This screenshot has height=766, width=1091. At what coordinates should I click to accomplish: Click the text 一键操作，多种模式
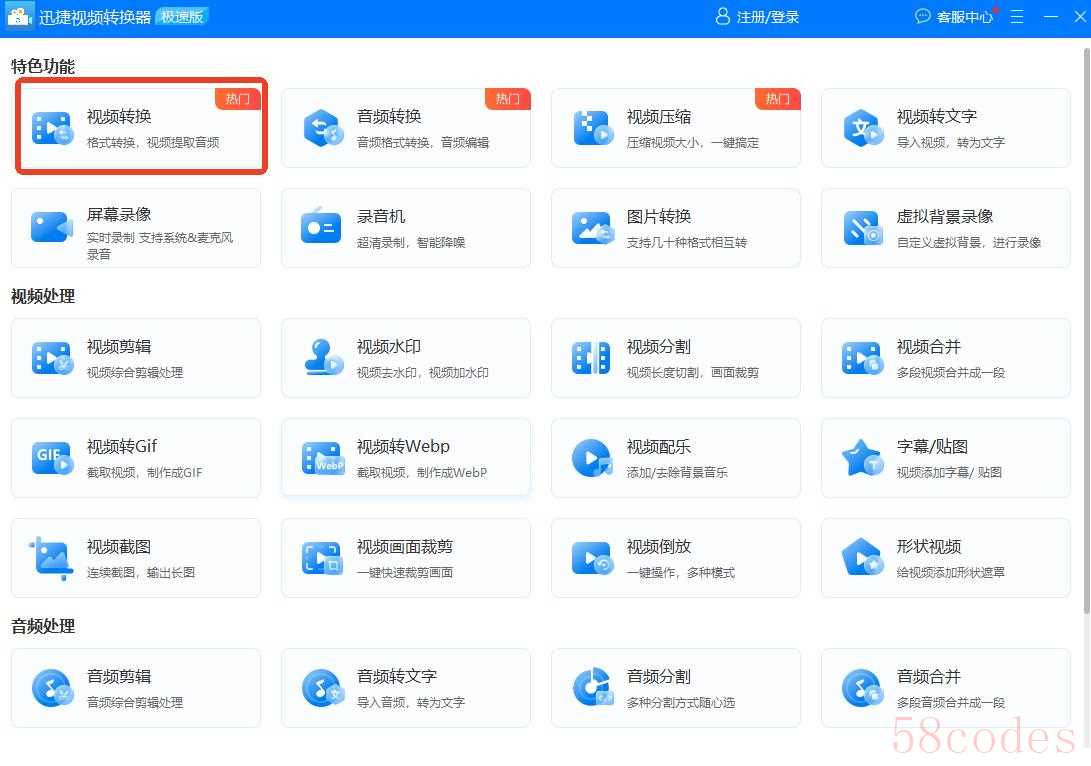[x=680, y=573]
